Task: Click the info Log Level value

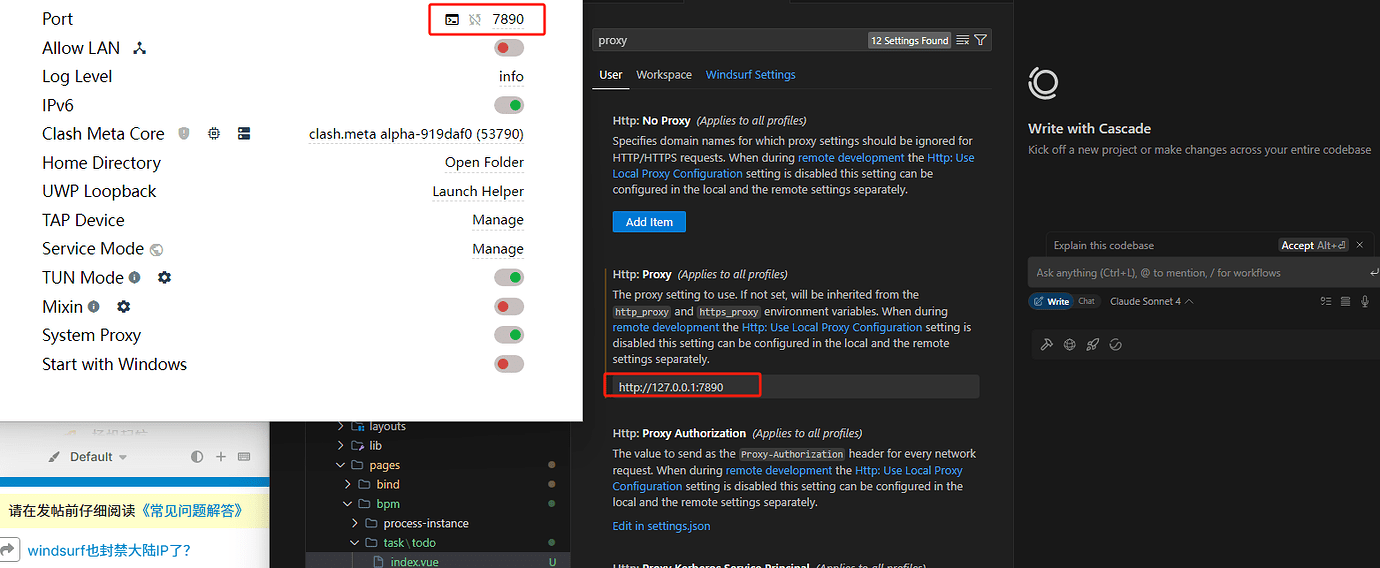Action: tap(511, 76)
